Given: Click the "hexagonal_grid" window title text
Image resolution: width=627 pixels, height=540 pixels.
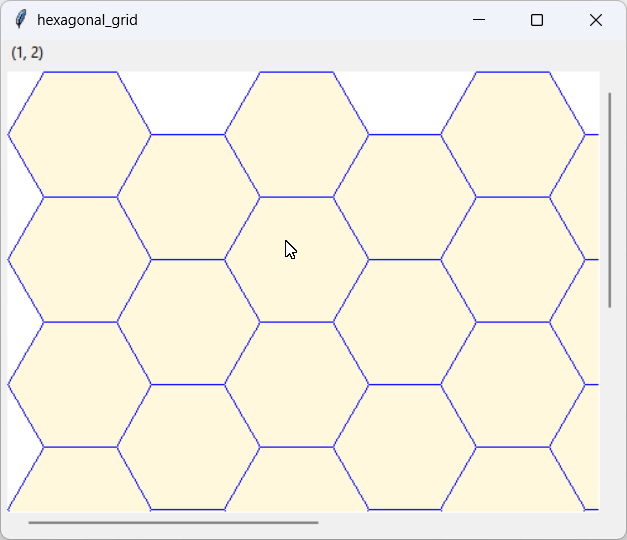Looking at the screenshot, I should tap(87, 20).
